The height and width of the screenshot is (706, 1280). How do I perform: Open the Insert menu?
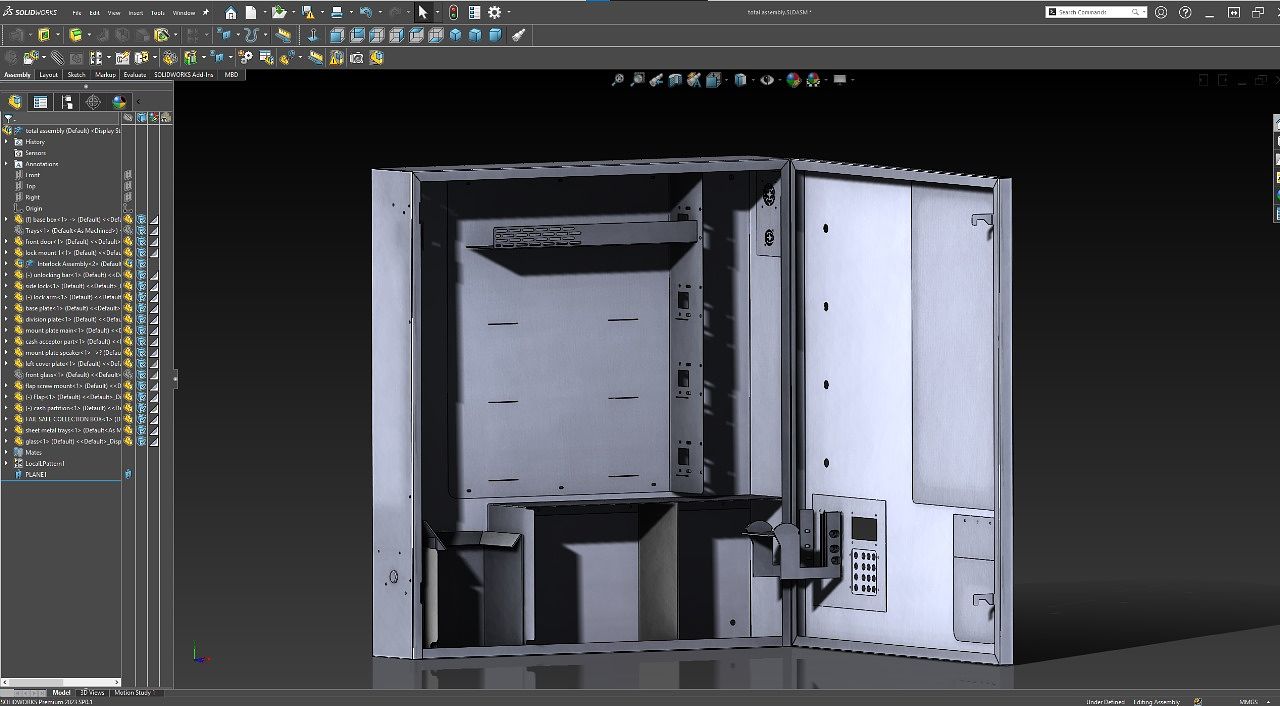pyautogui.click(x=135, y=13)
